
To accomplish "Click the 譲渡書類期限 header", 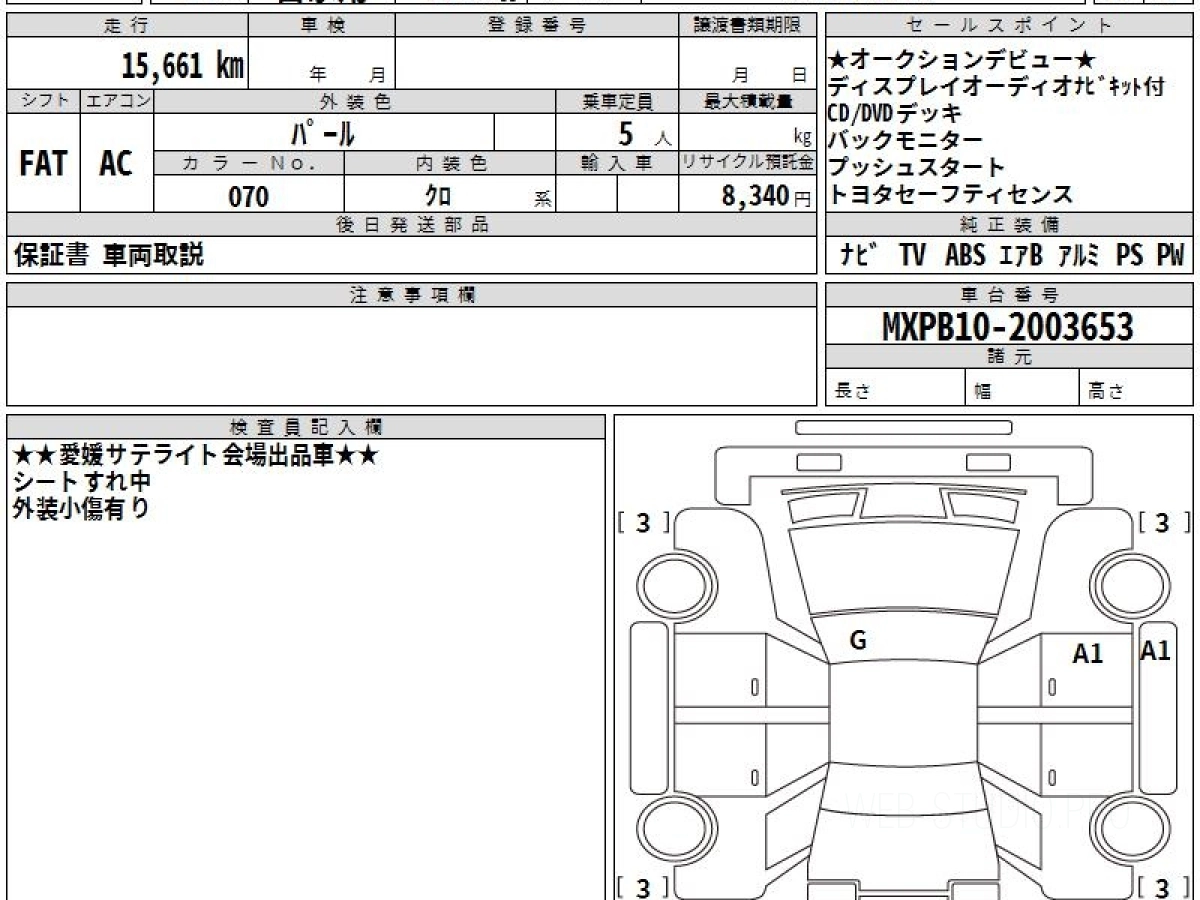I will tap(747, 26).
